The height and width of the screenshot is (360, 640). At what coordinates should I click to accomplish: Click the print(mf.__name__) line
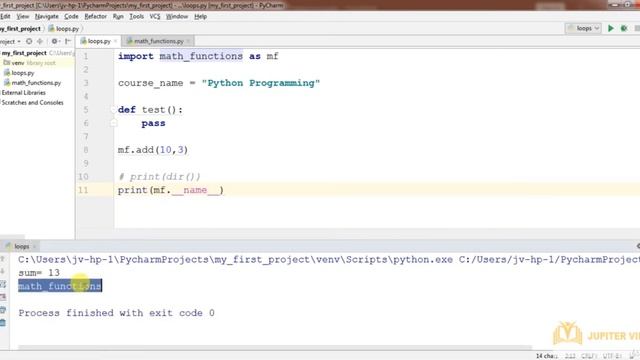click(171, 190)
